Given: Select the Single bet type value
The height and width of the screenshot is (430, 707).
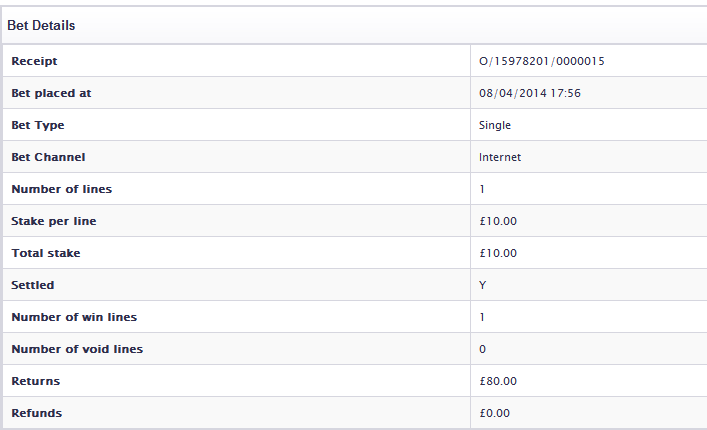Looking at the screenshot, I should point(495,125).
